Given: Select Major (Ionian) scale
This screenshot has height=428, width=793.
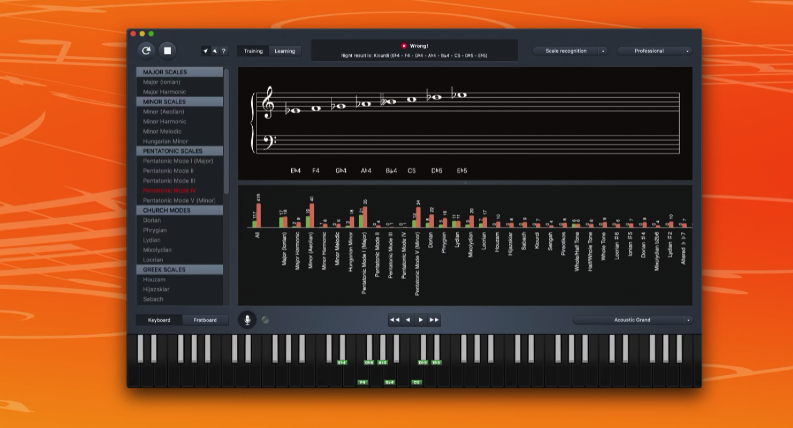Looking at the screenshot, I should tap(180, 82).
